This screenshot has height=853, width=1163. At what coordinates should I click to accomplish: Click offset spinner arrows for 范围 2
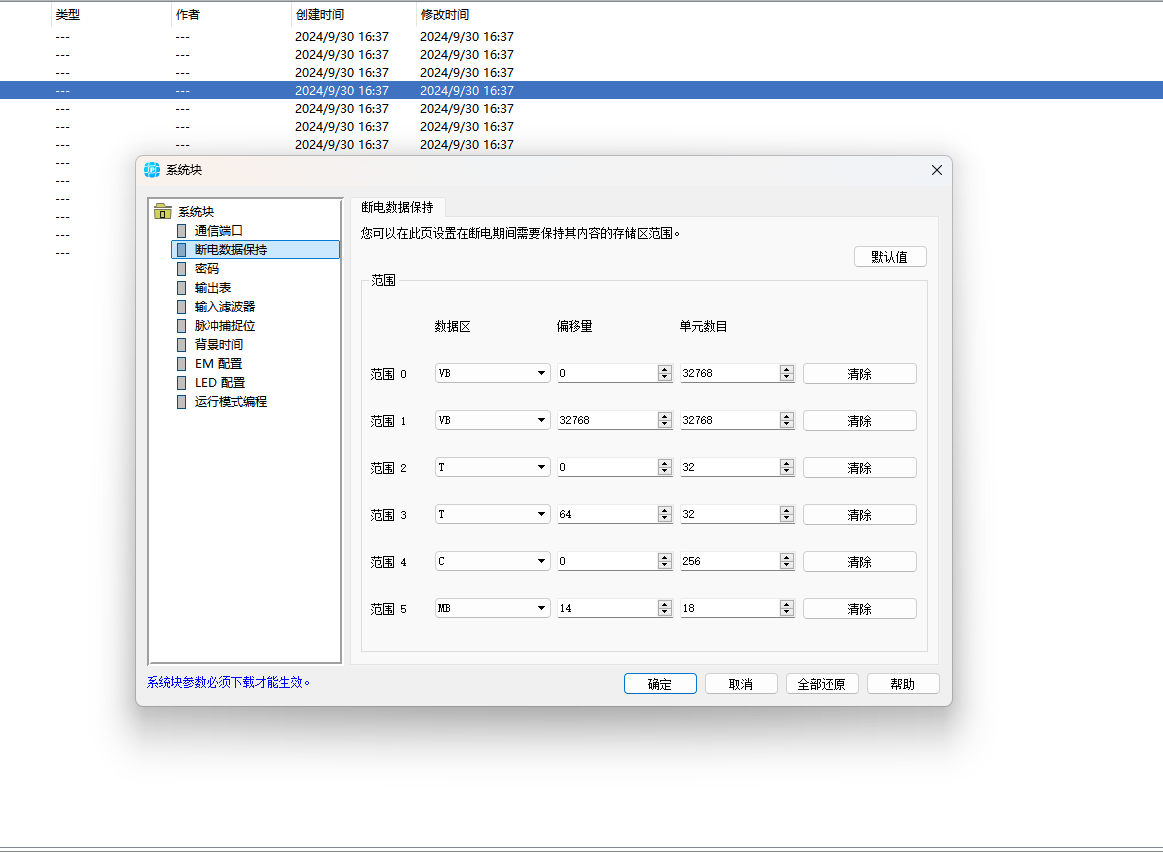(x=665, y=467)
